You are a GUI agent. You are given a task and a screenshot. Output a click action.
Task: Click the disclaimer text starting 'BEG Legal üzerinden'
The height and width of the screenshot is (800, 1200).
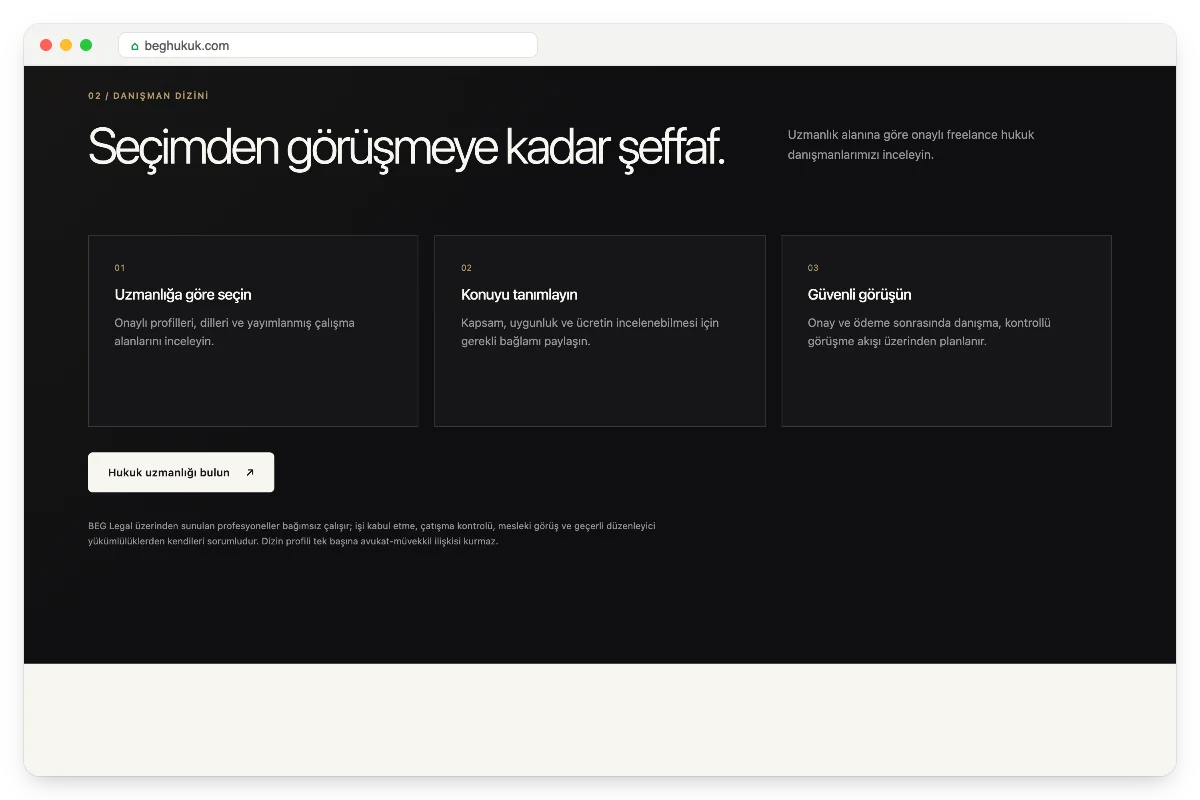[x=372, y=533]
